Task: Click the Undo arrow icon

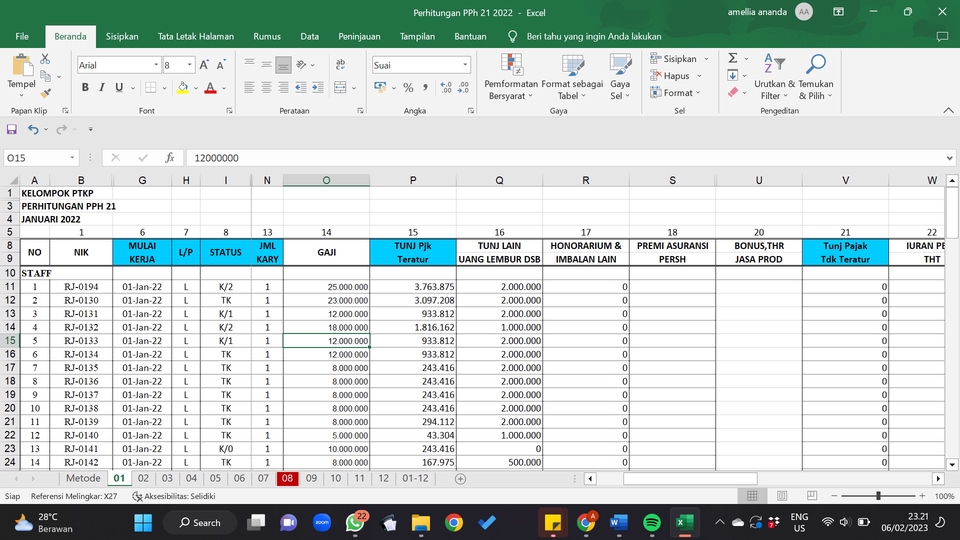Action: coord(33,129)
